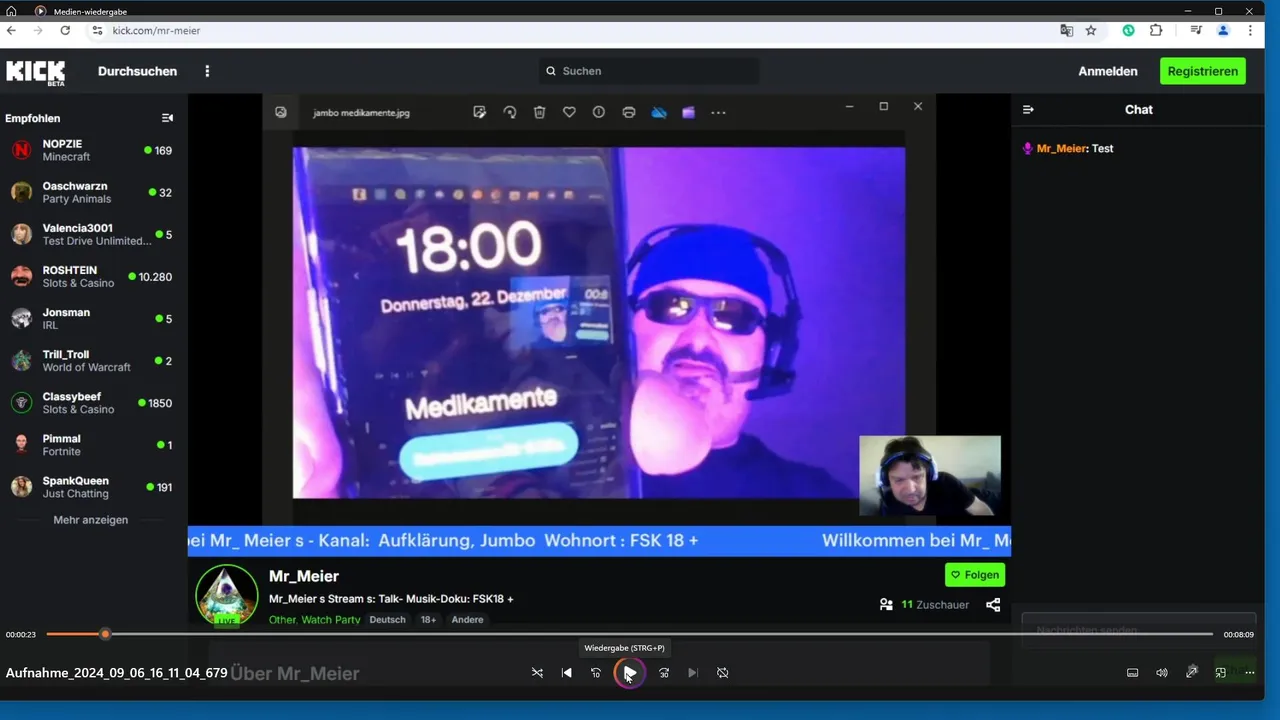Collapse the Empfohlen sidebar
This screenshot has width=1280, height=720.
coord(167,118)
